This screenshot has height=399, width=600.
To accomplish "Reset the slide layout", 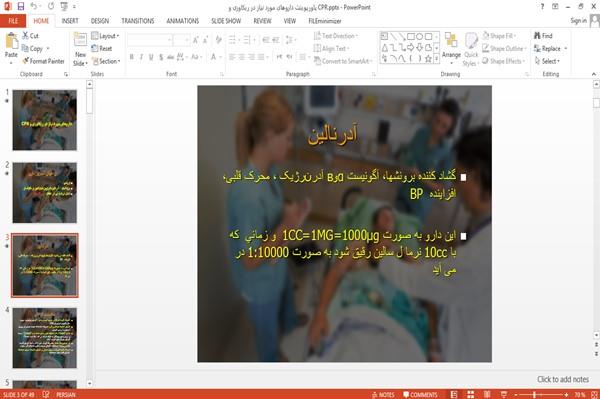I will (x=102, y=49).
